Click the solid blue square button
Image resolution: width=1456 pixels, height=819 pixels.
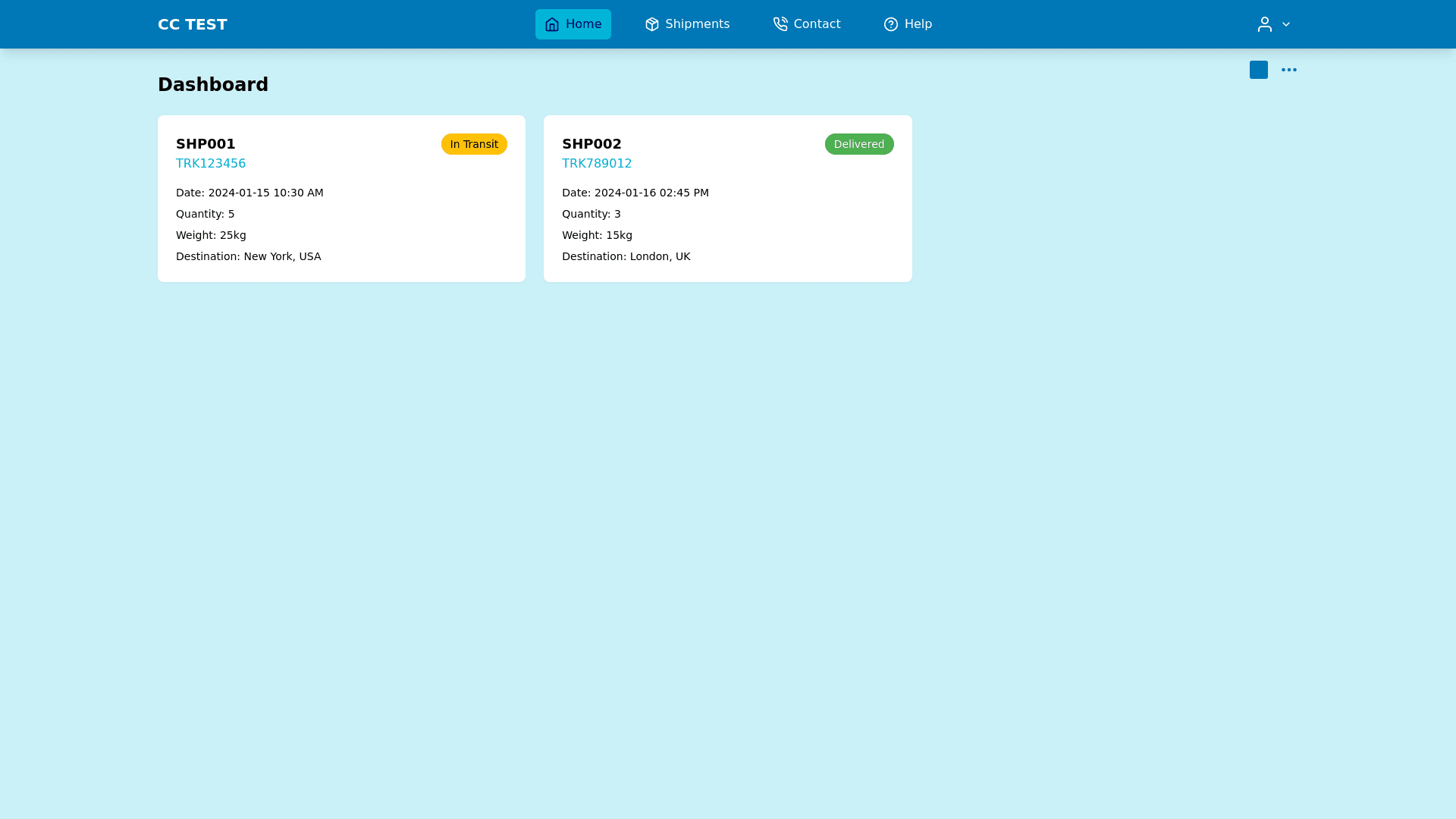1259,70
